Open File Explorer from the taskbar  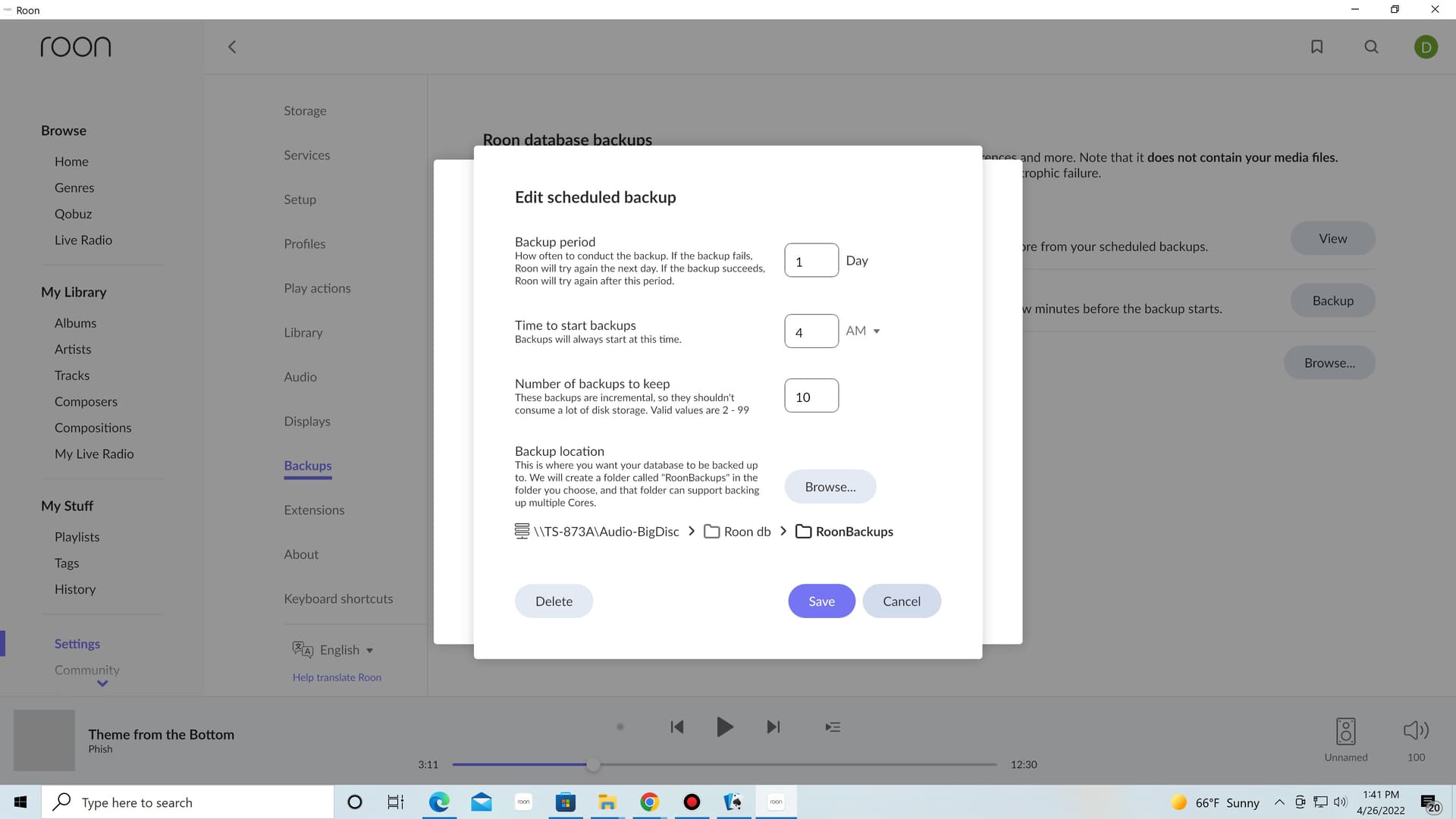[x=607, y=802]
